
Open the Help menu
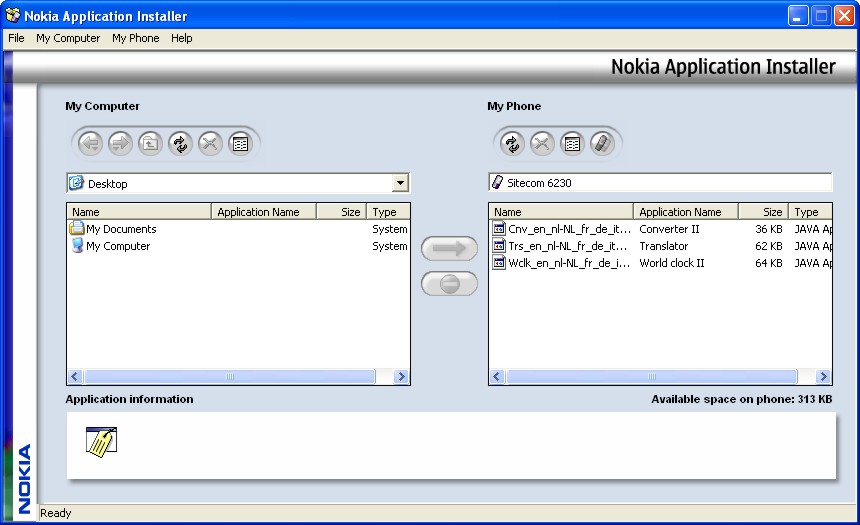pyautogui.click(x=182, y=38)
